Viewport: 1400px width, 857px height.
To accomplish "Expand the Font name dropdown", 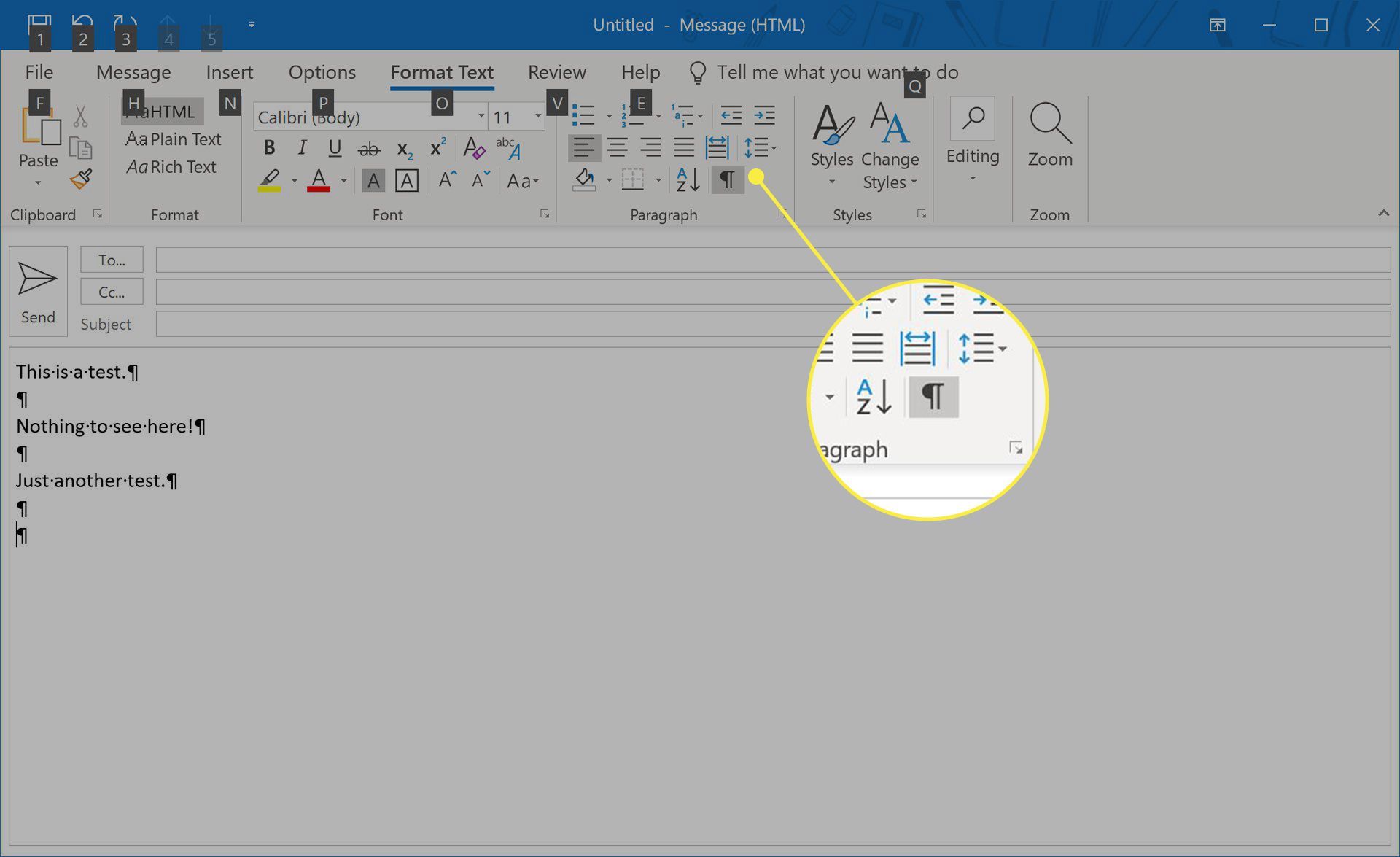I will (x=478, y=117).
